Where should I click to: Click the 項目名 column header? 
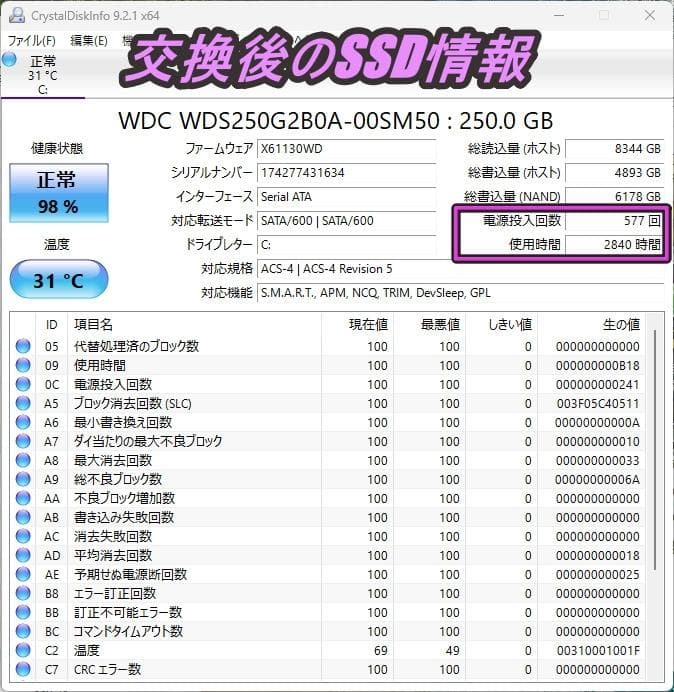click(x=194, y=325)
